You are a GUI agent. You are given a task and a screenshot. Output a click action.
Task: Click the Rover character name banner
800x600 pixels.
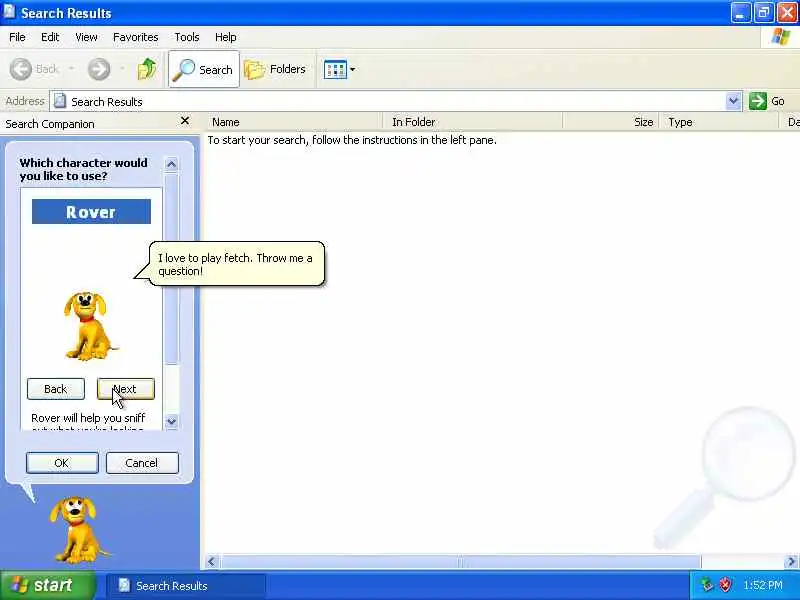tap(91, 212)
